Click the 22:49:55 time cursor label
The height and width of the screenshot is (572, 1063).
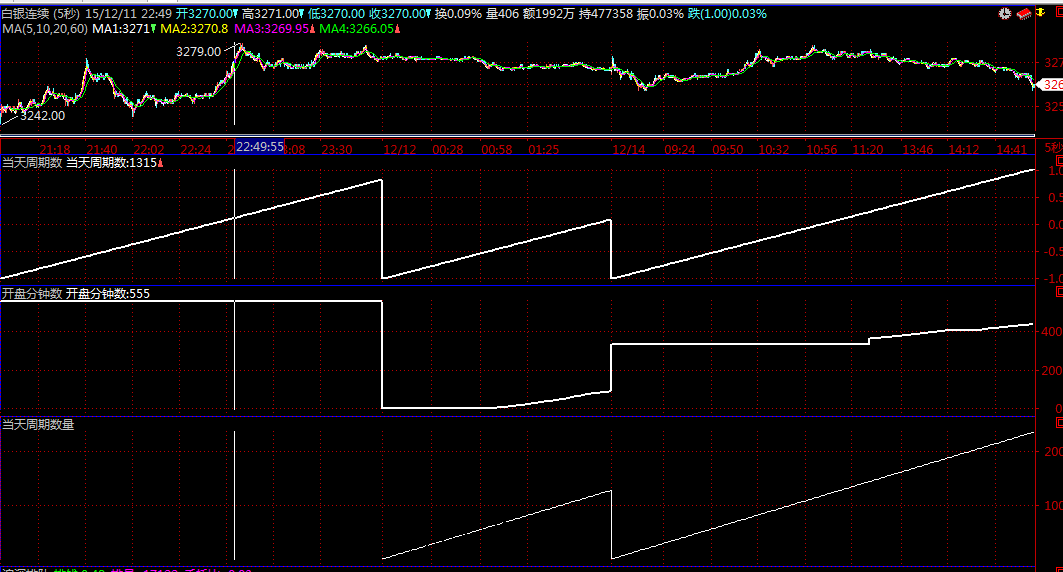[259, 146]
